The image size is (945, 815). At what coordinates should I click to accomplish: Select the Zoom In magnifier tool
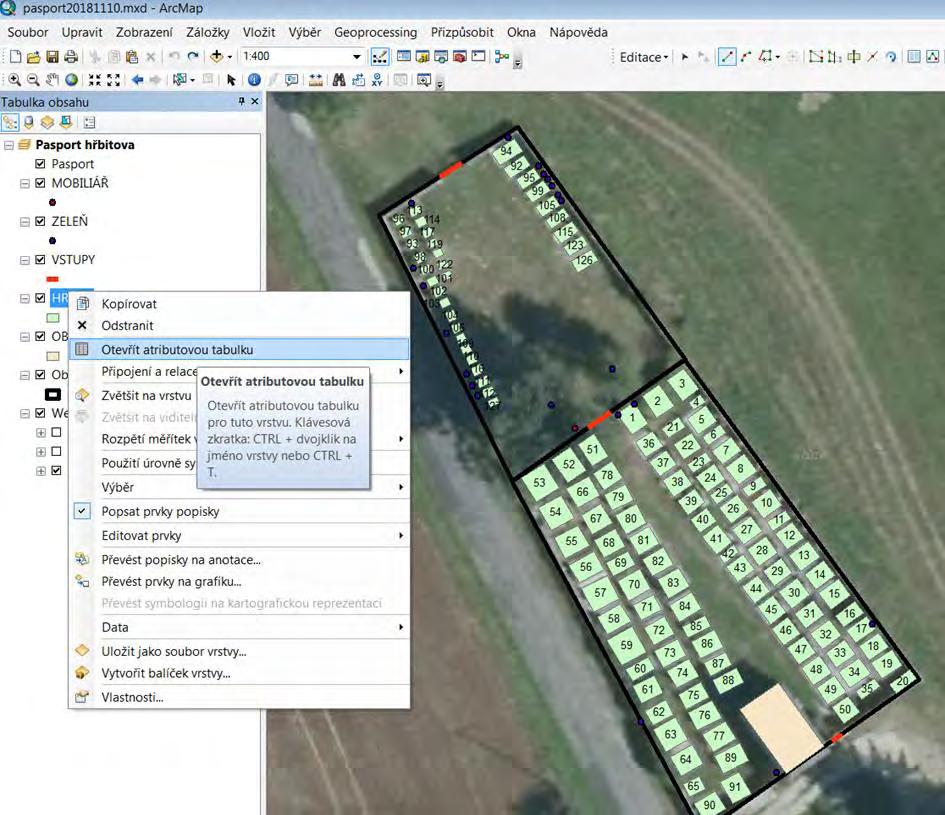click(14, 80)
